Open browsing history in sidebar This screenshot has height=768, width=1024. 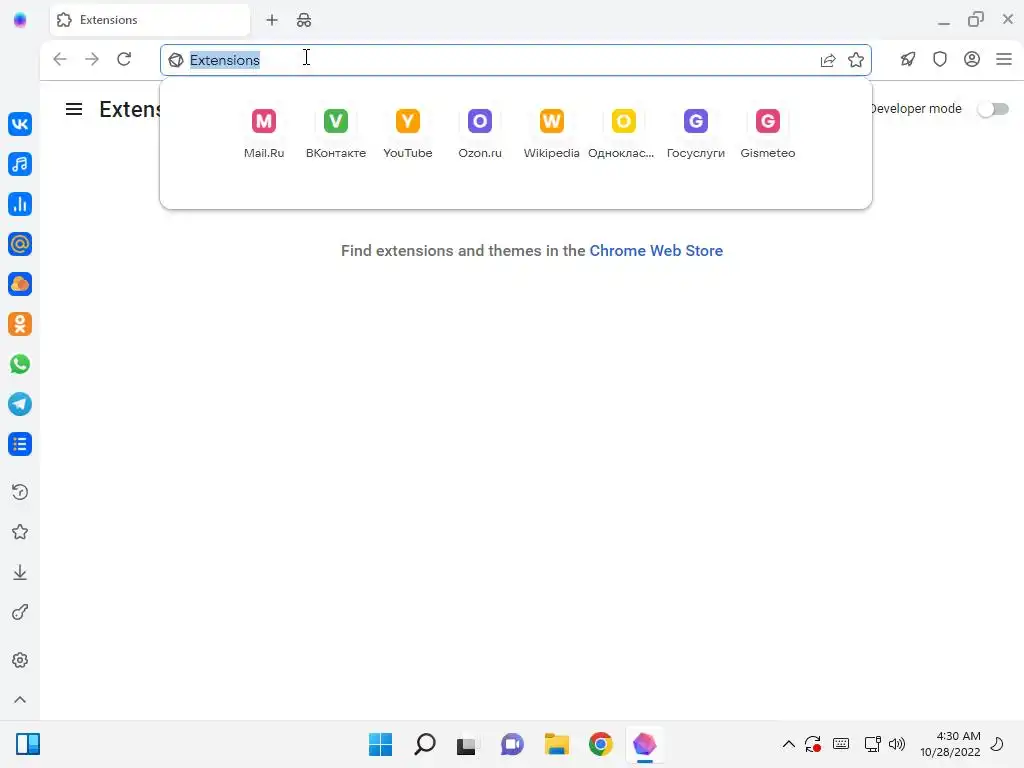tap(20, 492)
